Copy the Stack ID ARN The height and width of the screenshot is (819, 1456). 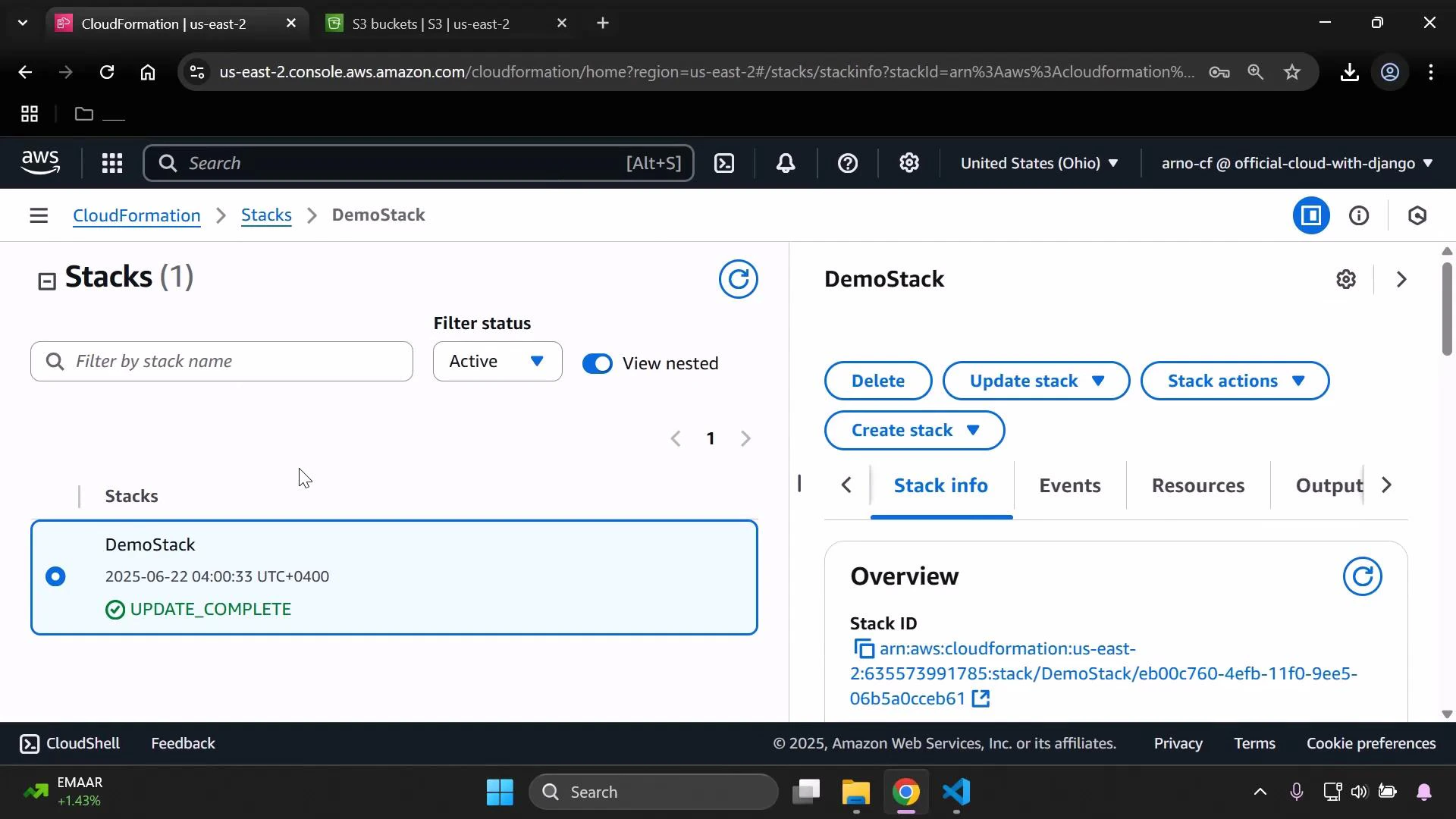[x=863, y=649]
